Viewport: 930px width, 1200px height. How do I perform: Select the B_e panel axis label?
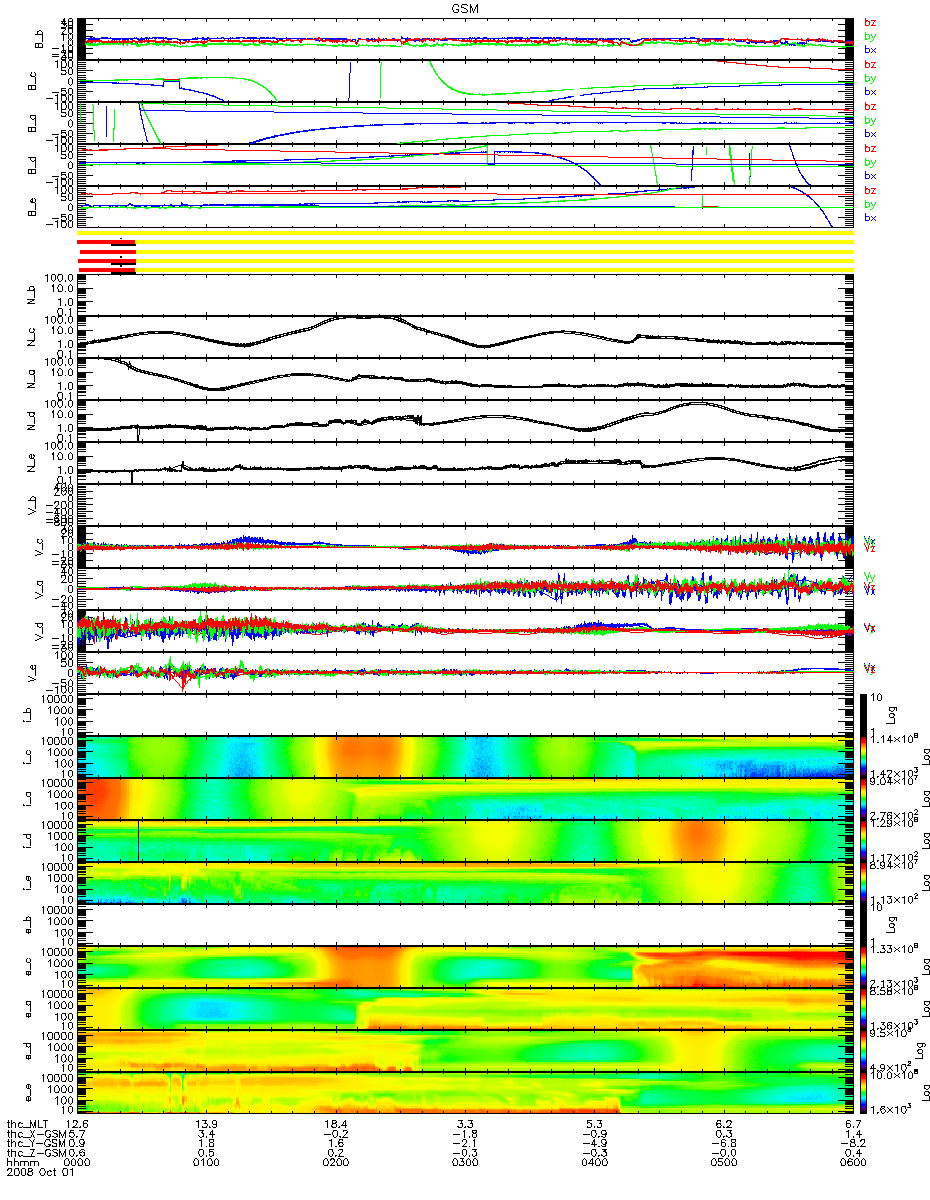point(33,207)
